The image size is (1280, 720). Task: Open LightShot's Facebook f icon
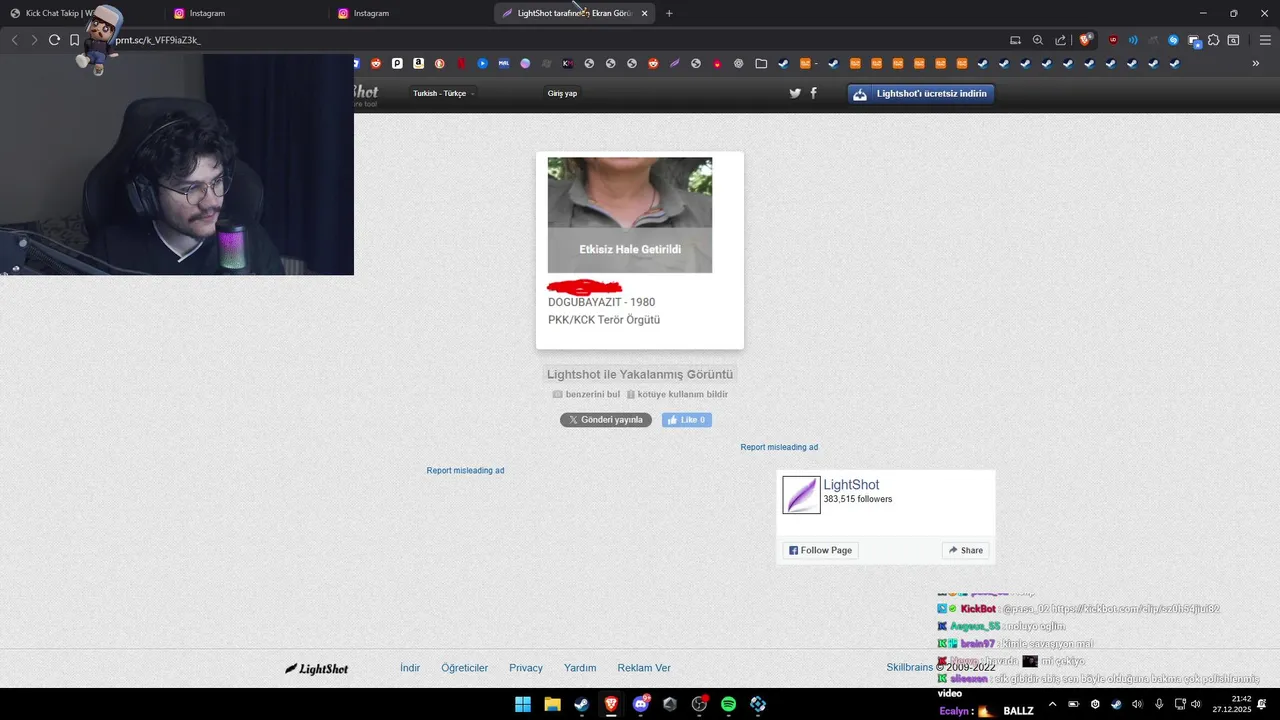coord(813,93)
